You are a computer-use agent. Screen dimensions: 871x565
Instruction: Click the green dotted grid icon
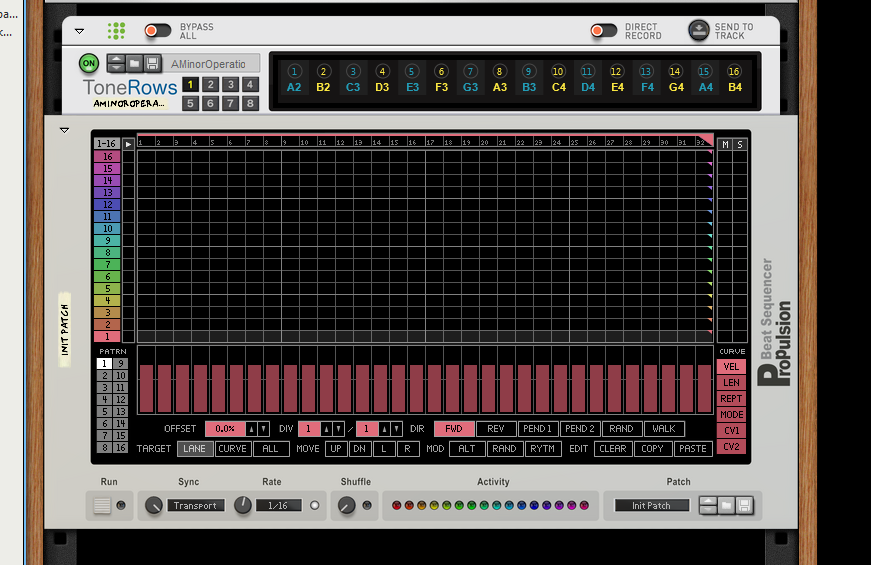[x=116, y=31]
